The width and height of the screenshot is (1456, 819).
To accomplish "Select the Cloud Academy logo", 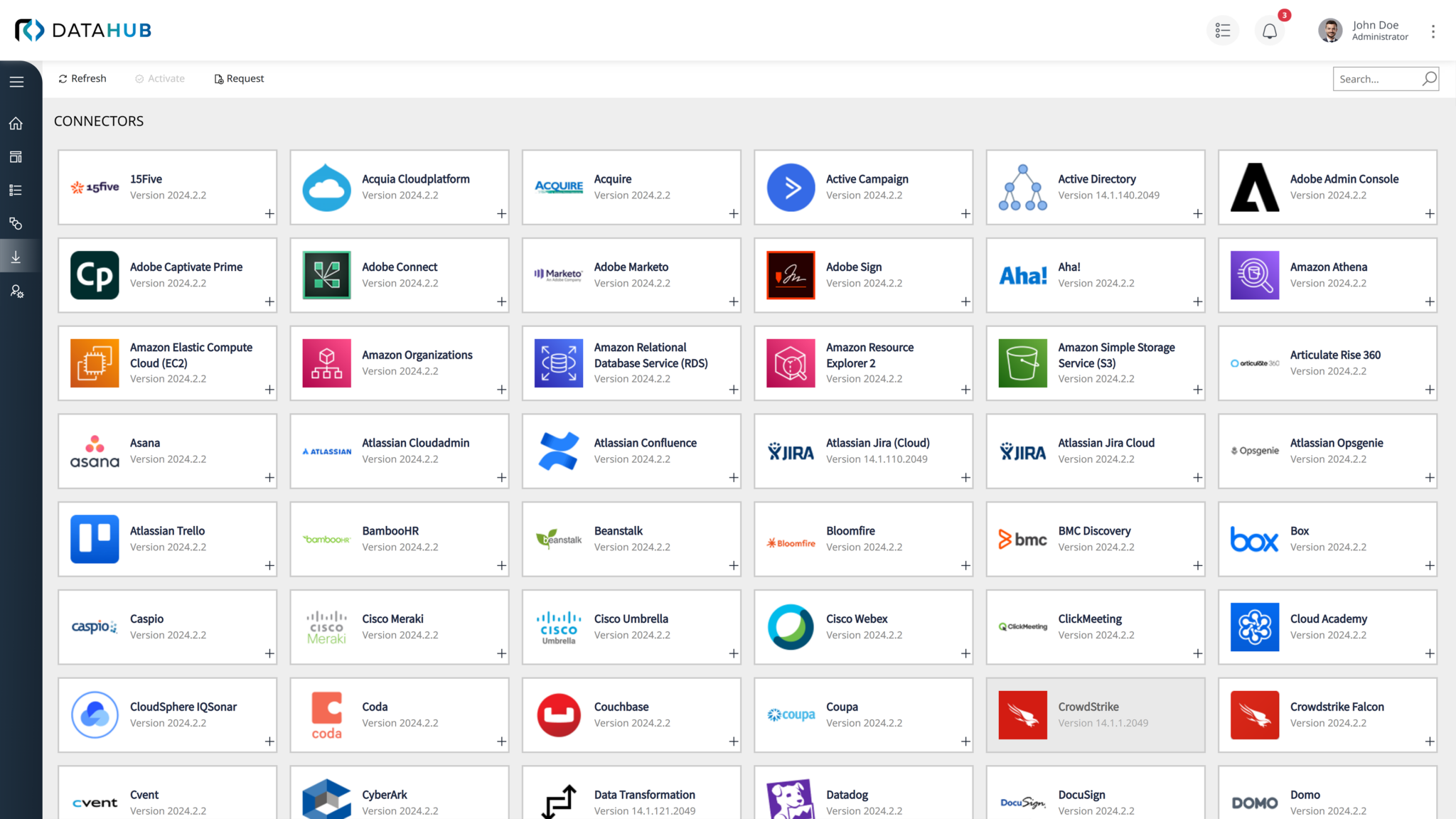I will click(1255, 627).
